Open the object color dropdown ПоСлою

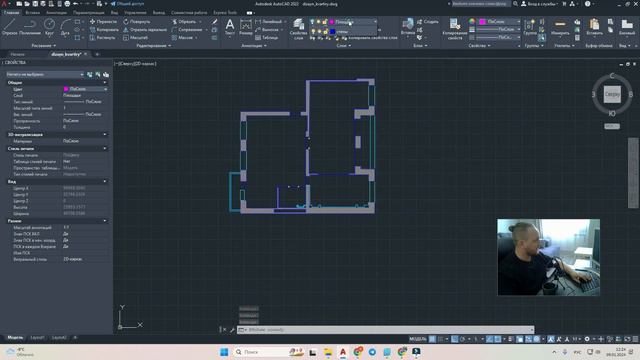(x=500, y=22)
